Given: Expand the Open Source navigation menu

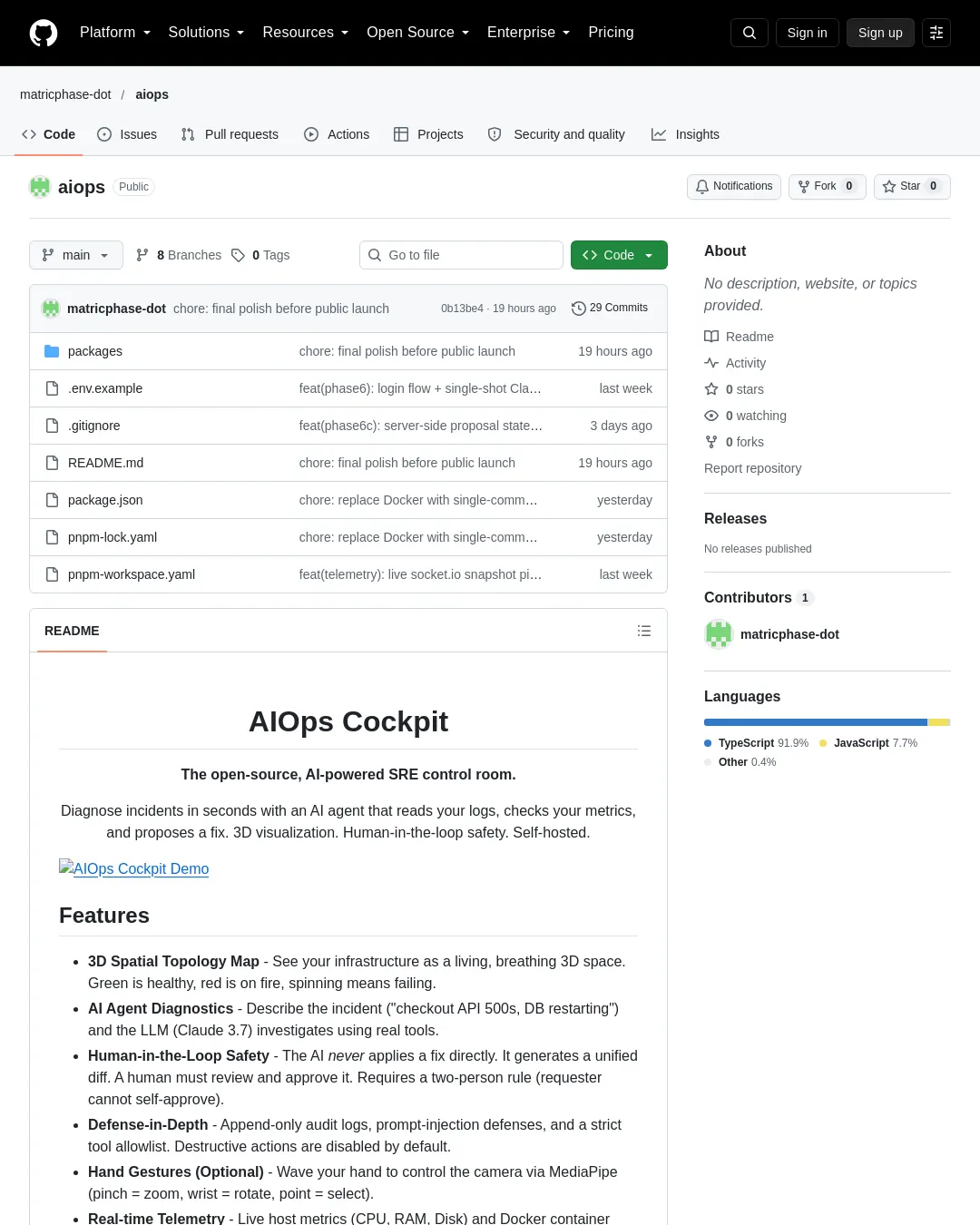Looking at the screenshot, I should point(417,33).
